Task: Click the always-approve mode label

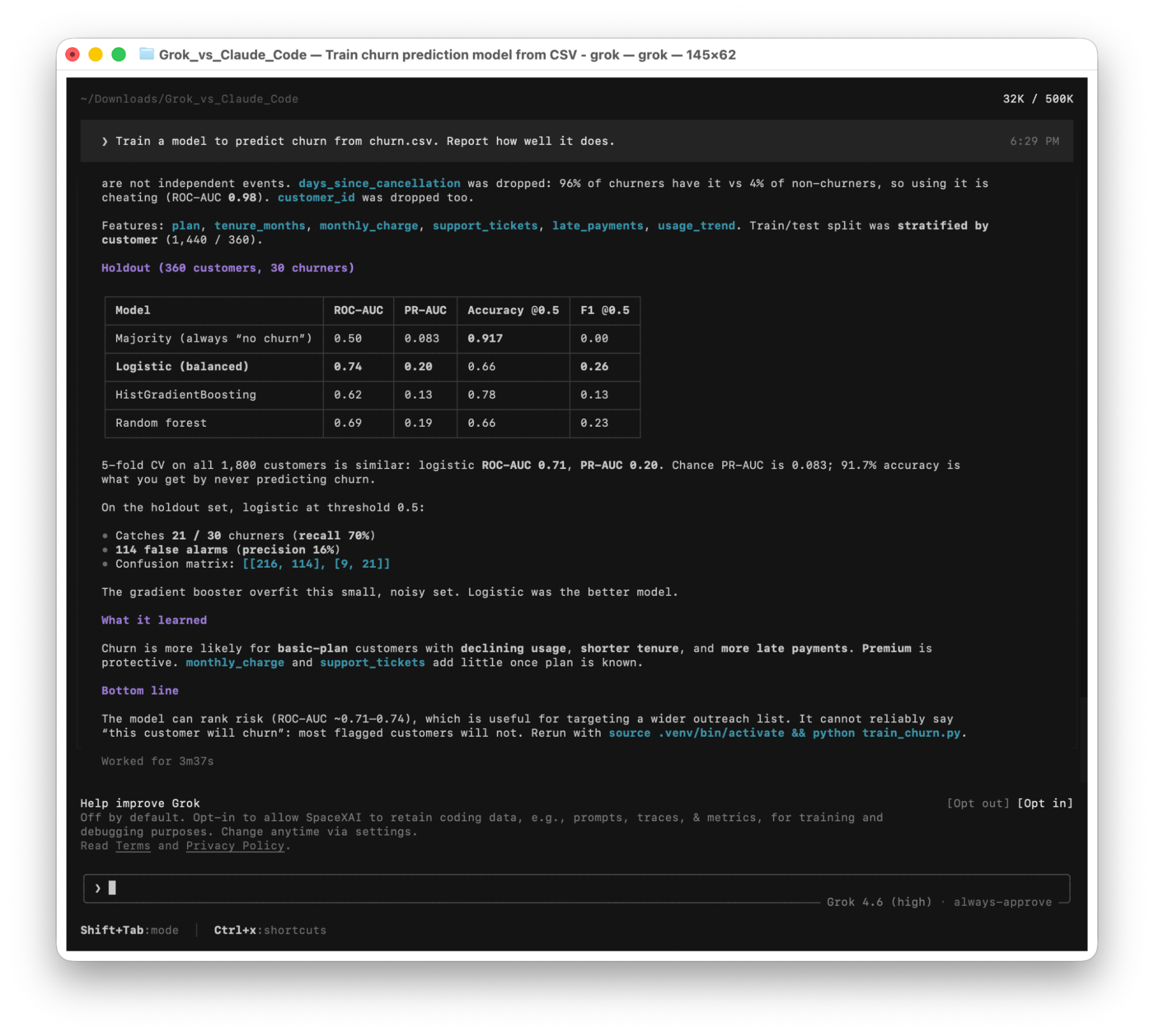Action: (x=1003, y=902)
